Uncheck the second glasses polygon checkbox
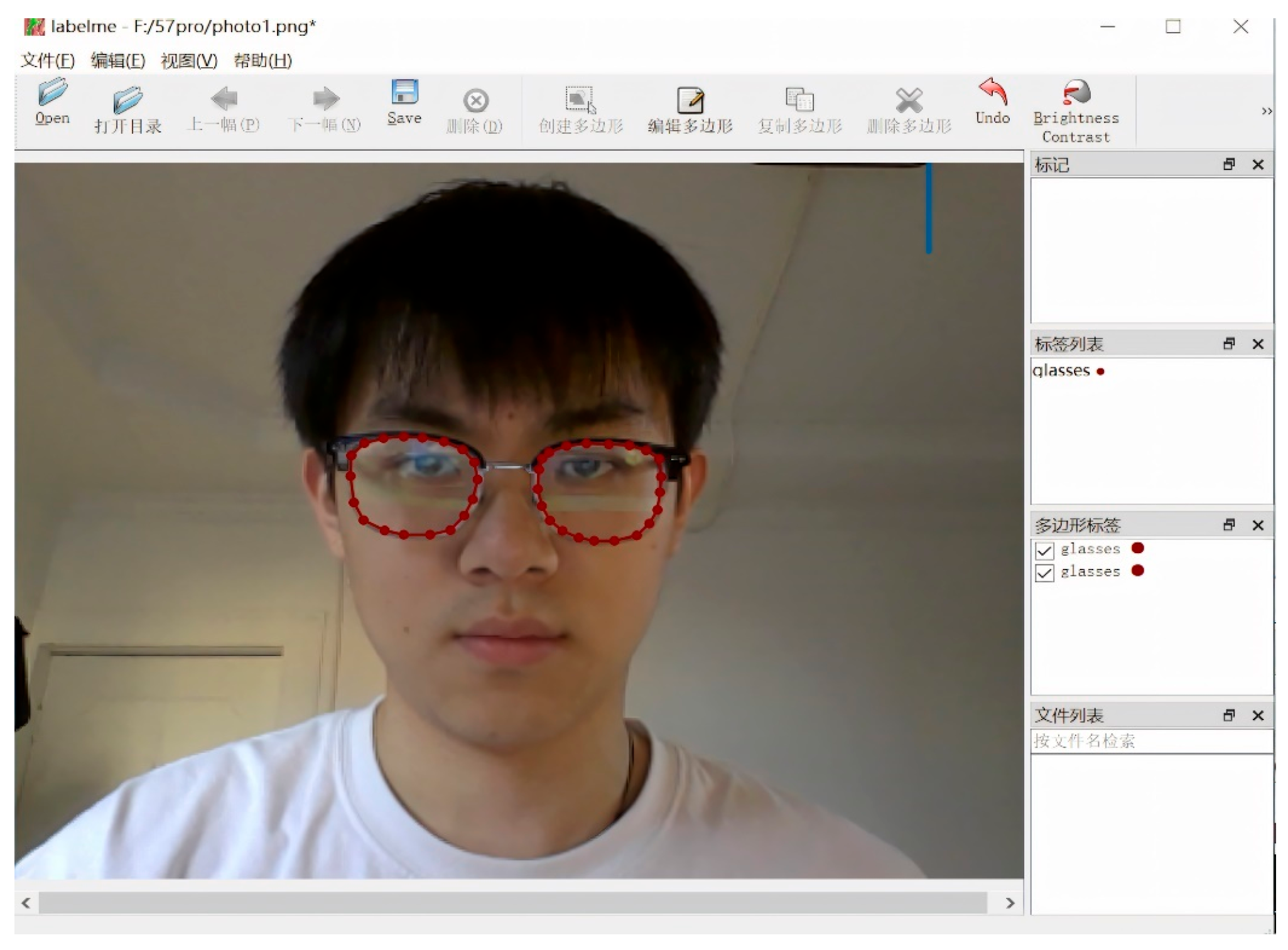The image size is (1288, 950). (x=1044, y=573)
